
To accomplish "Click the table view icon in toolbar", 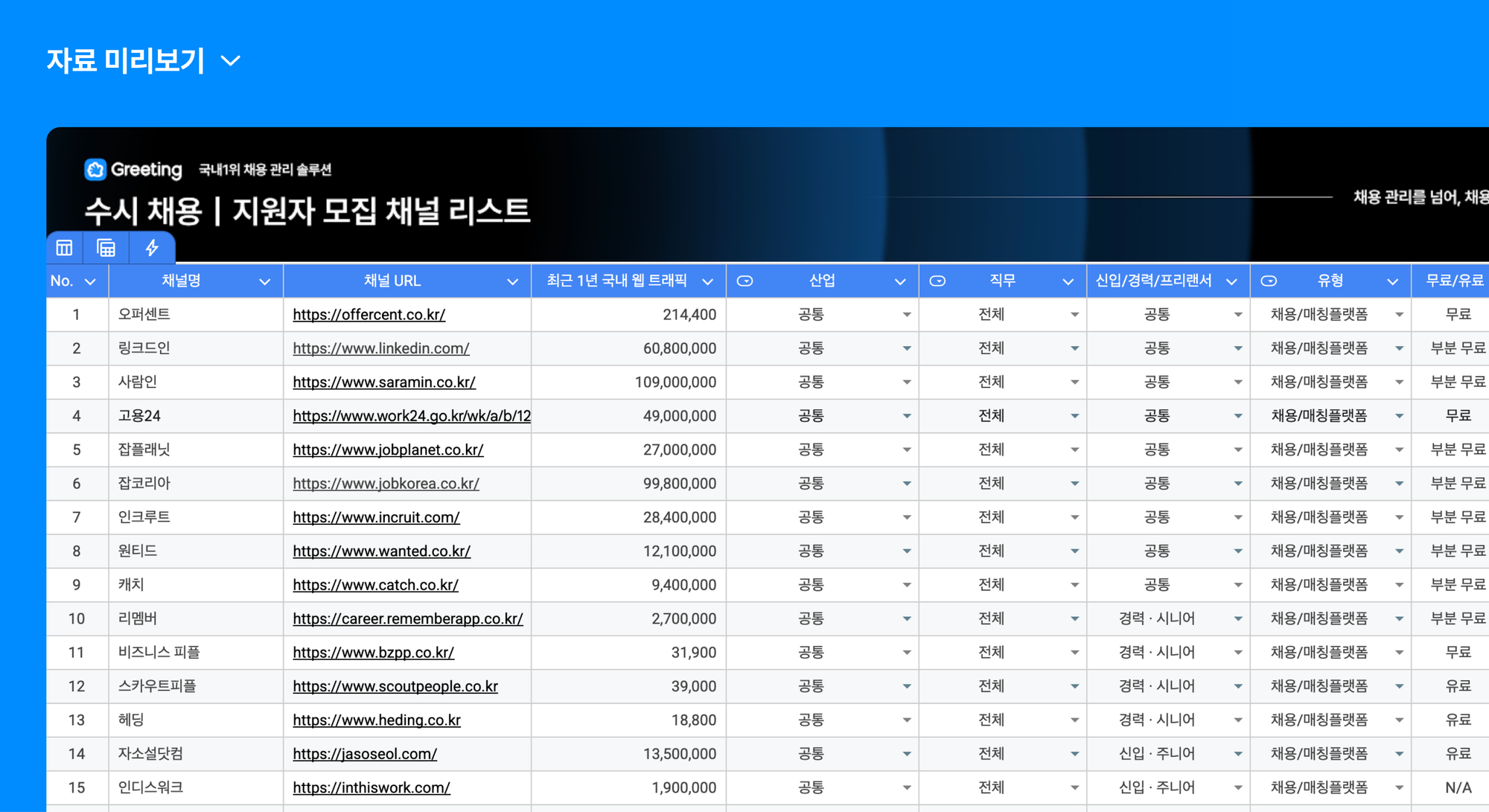I will click(65, 248).
